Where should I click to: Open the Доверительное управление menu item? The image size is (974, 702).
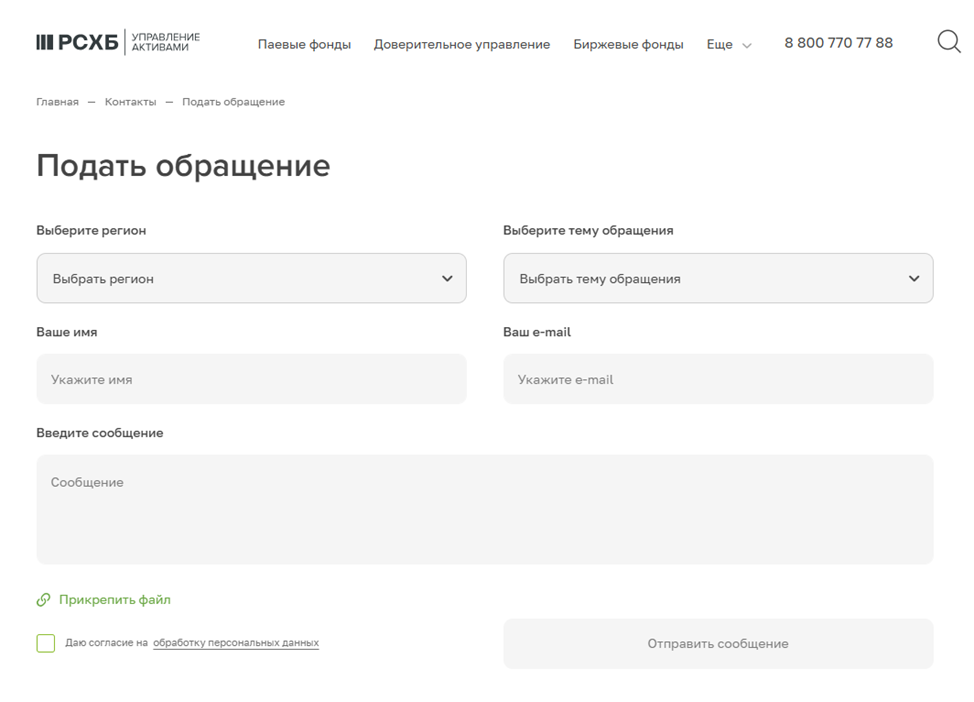coord(461,45)
